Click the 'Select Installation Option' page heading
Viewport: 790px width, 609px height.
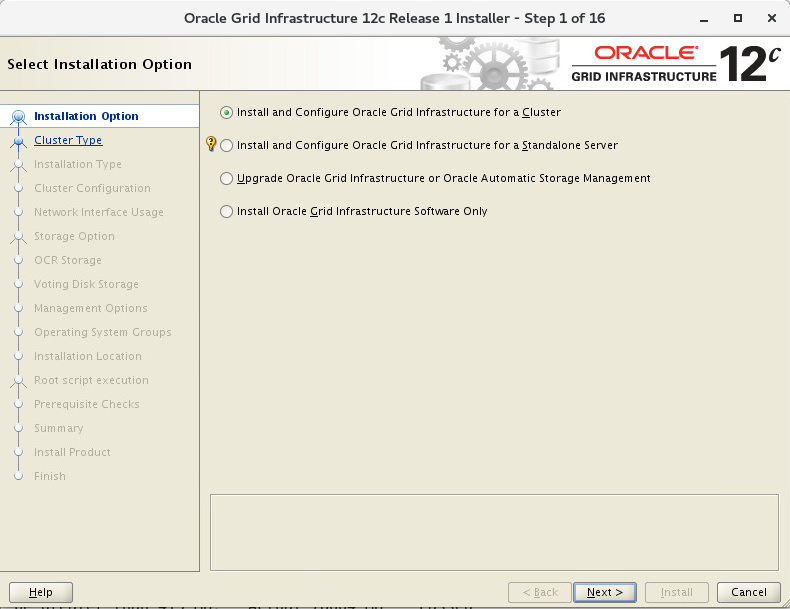tap(99, 64)
